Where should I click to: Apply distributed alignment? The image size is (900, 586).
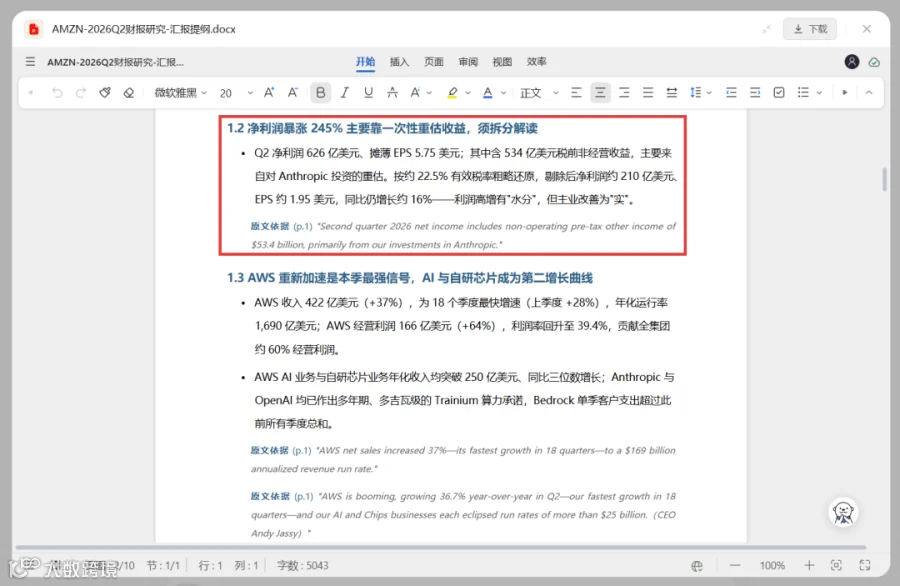click(672, 92)
